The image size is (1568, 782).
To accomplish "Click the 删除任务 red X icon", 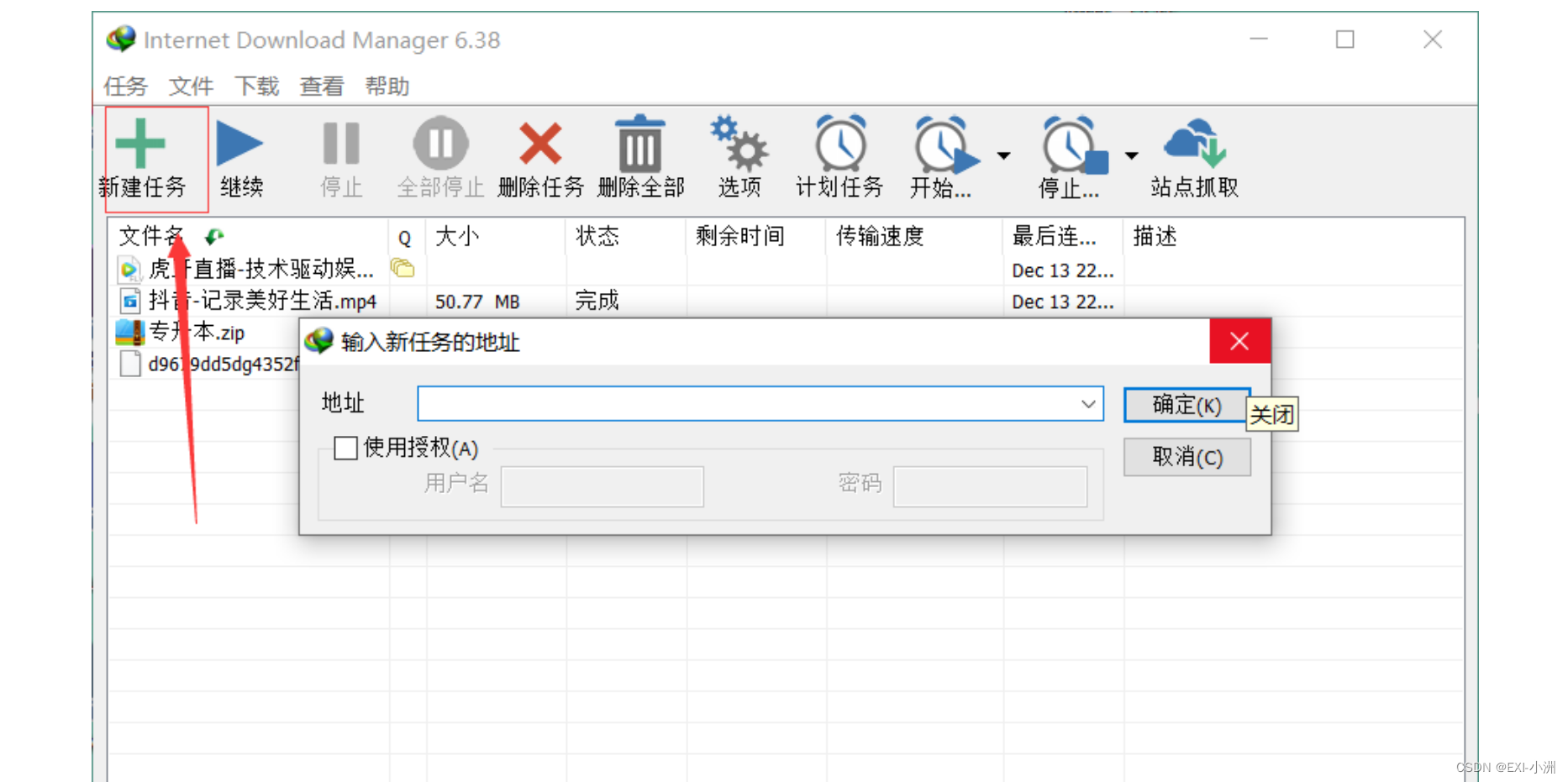I will point(540,143).
